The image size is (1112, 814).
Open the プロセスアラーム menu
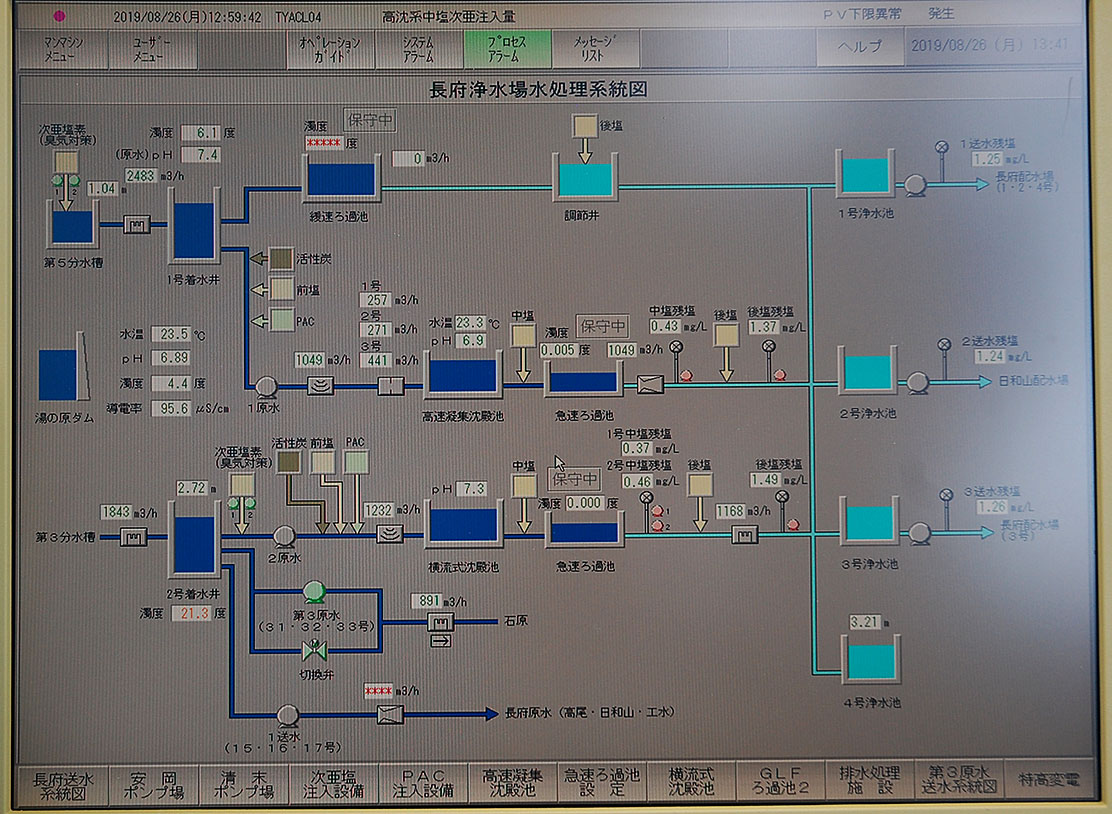click(507, 49)
